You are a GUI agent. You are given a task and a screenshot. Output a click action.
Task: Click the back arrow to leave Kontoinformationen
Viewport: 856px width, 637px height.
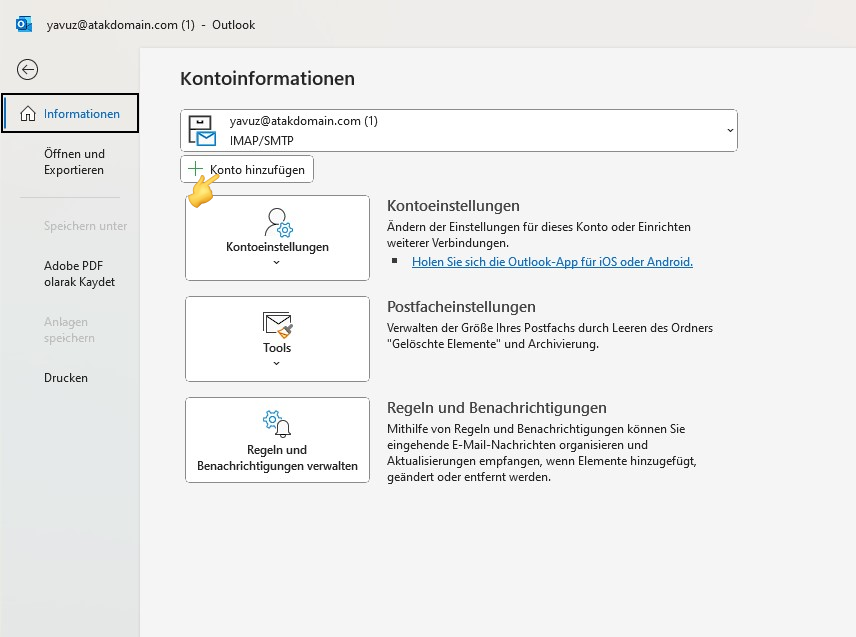27,70
